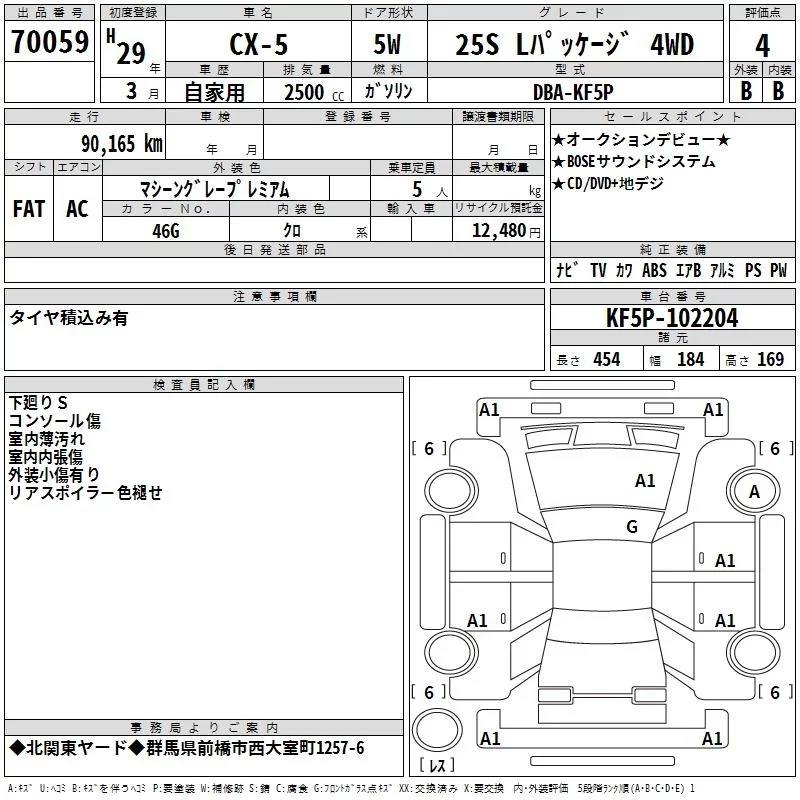Select ★BOSEサウンドシステム line
The image size is (800, 800).
coord(634,161)
